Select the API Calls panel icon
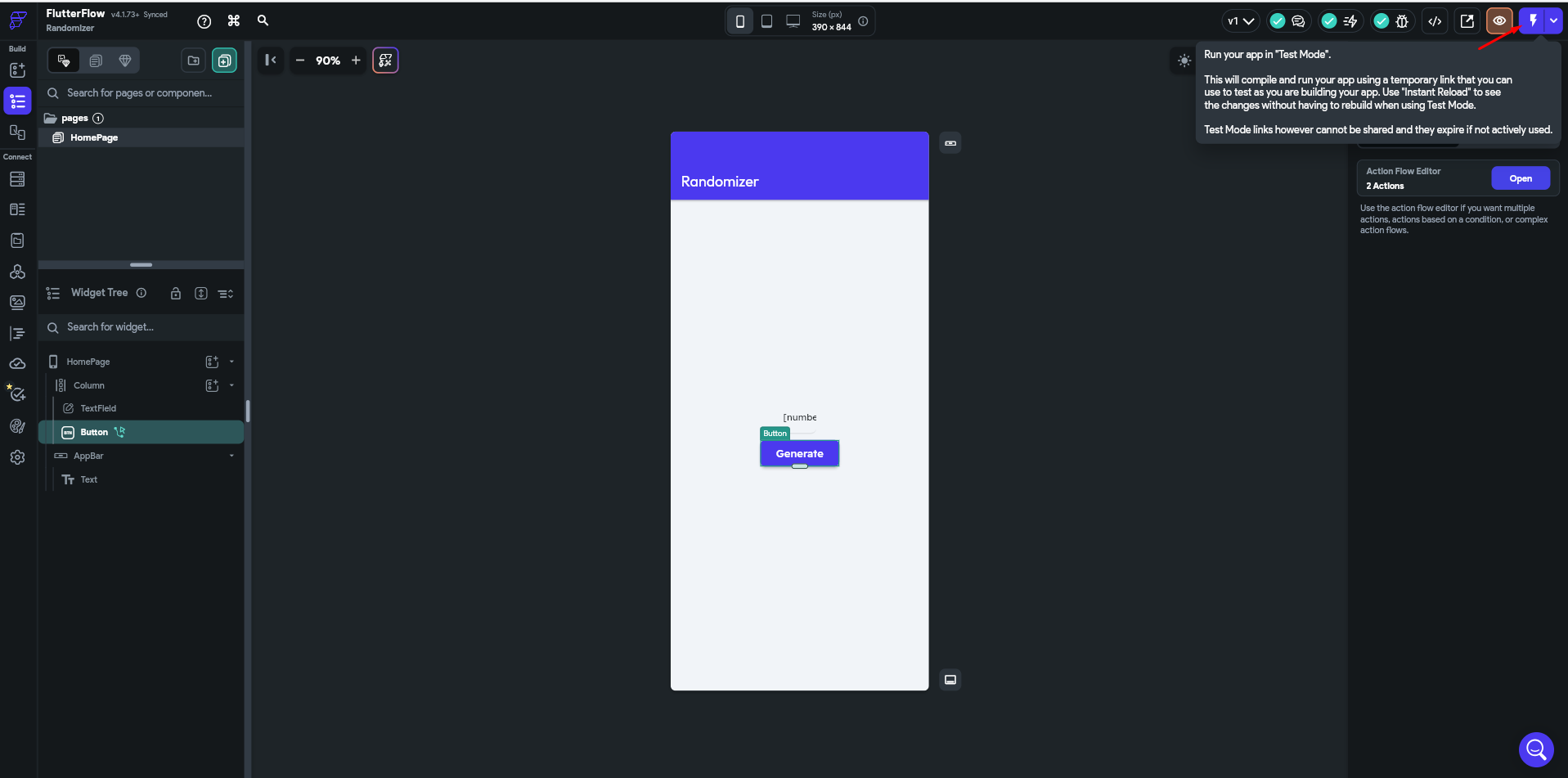The image size is (1568, 778). [17, 209]
